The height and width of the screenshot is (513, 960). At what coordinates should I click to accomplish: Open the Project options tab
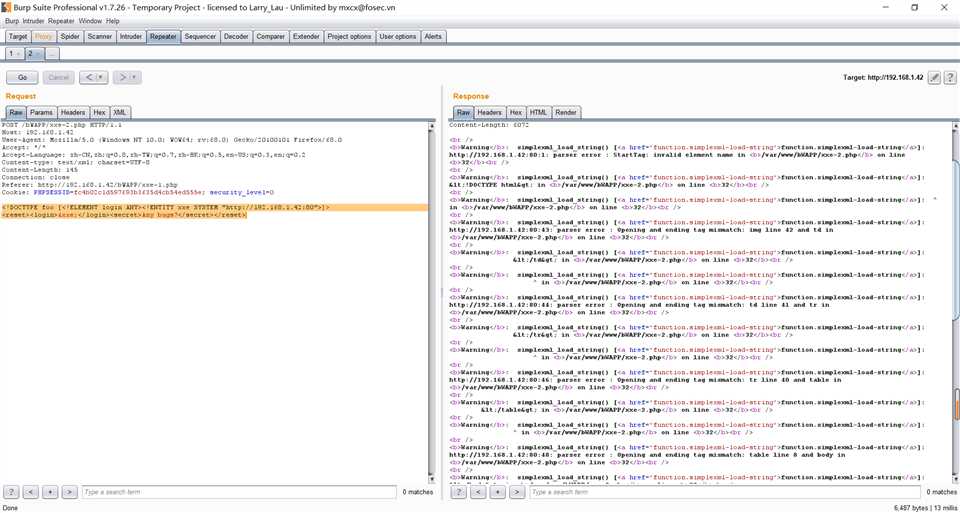click(350, 37)
